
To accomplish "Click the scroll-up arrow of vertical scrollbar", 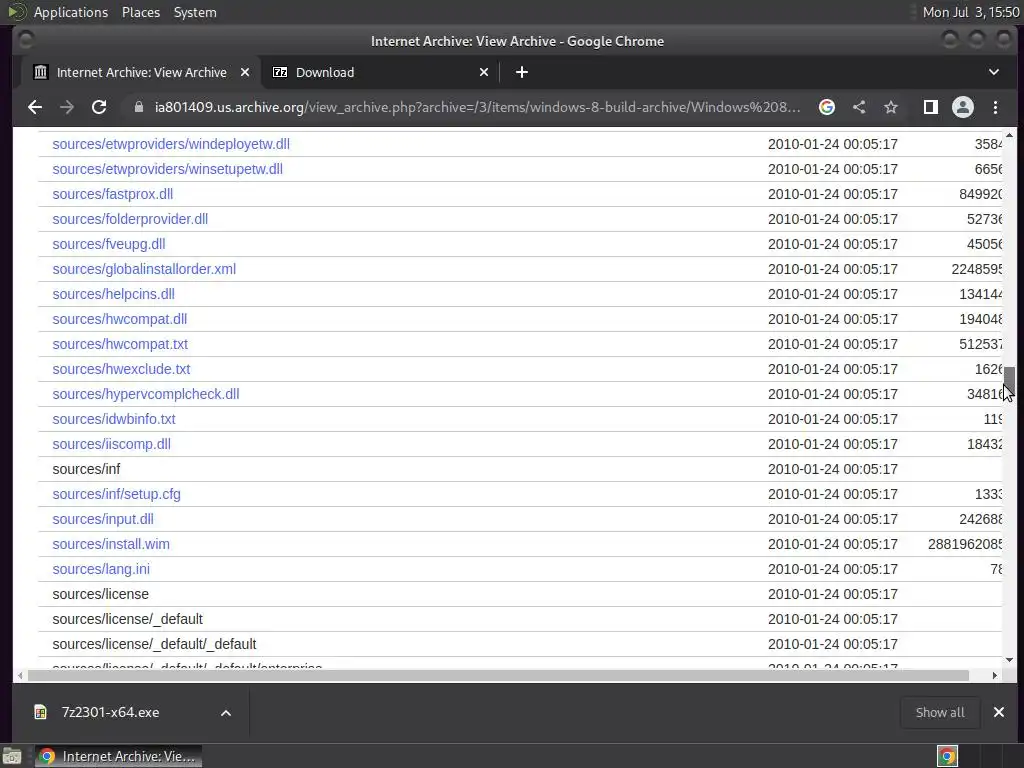I will pyautogui.click(x=1009, y=135).
